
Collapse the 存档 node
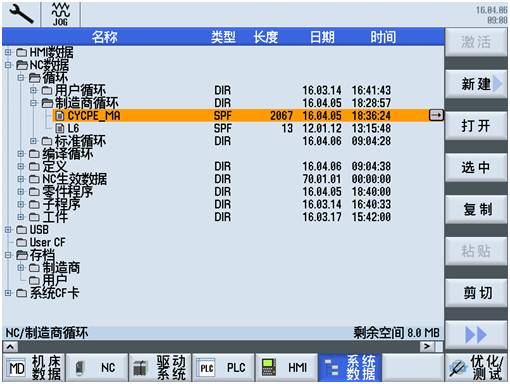pos(8,255)
